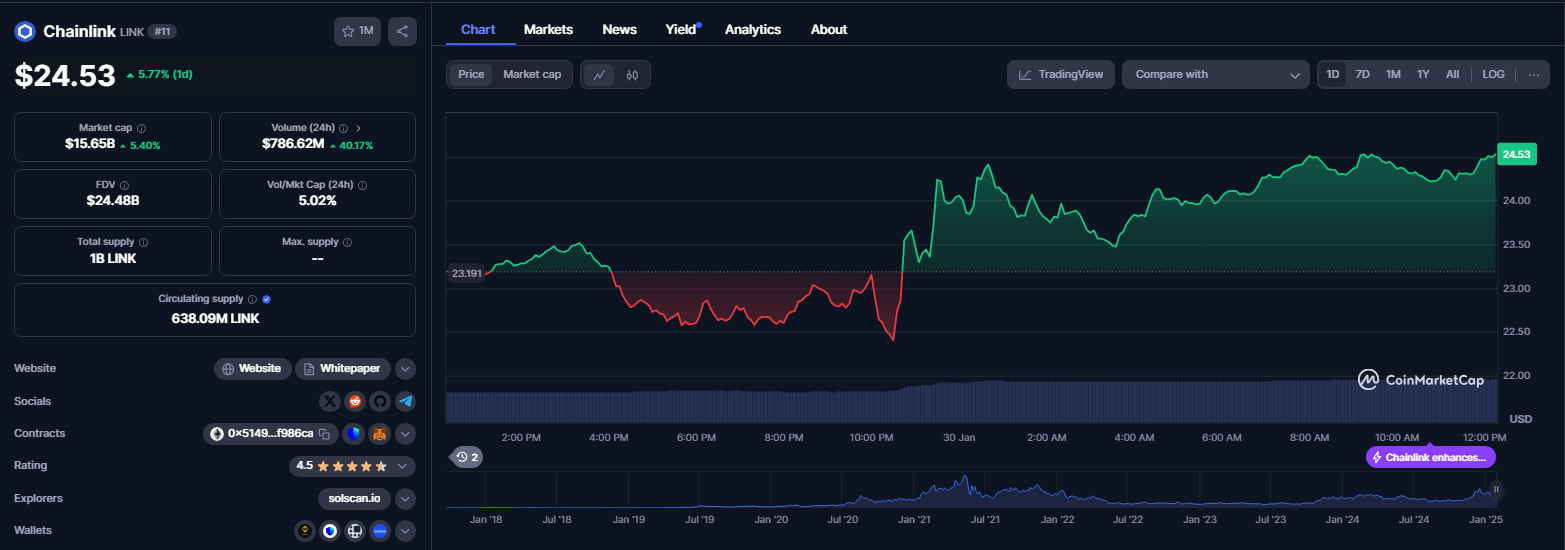This screenshot has width=1565, height=550.
Task: Set chart range to 7D
Action: (1362, 74)
